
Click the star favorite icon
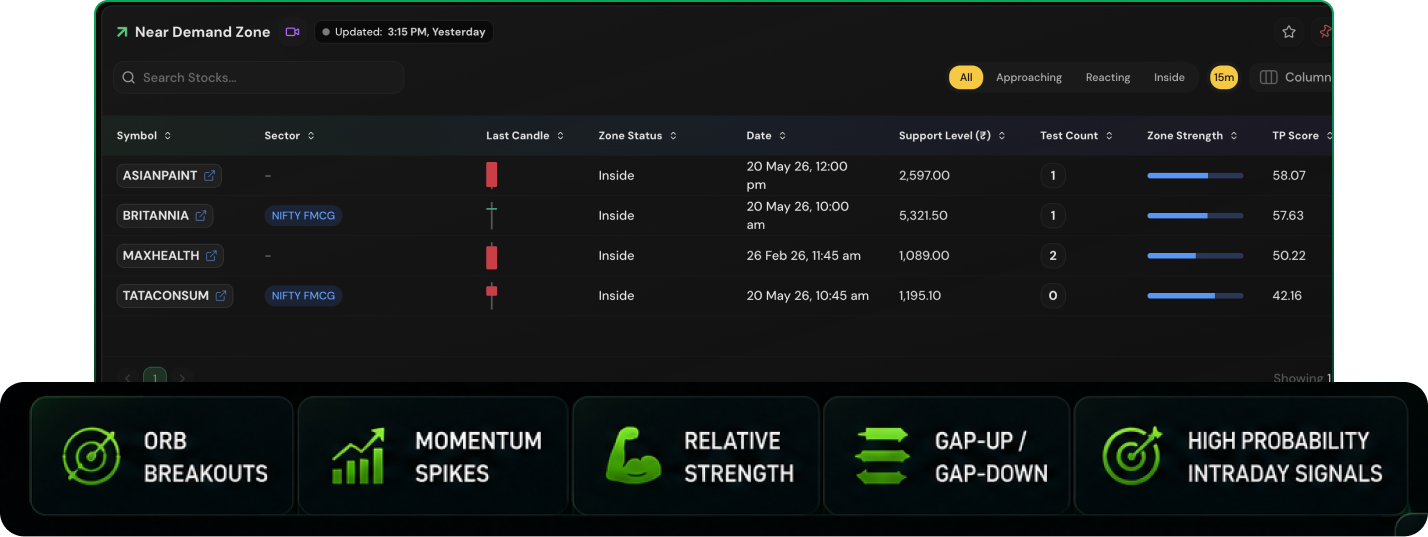pos(1289,32)
